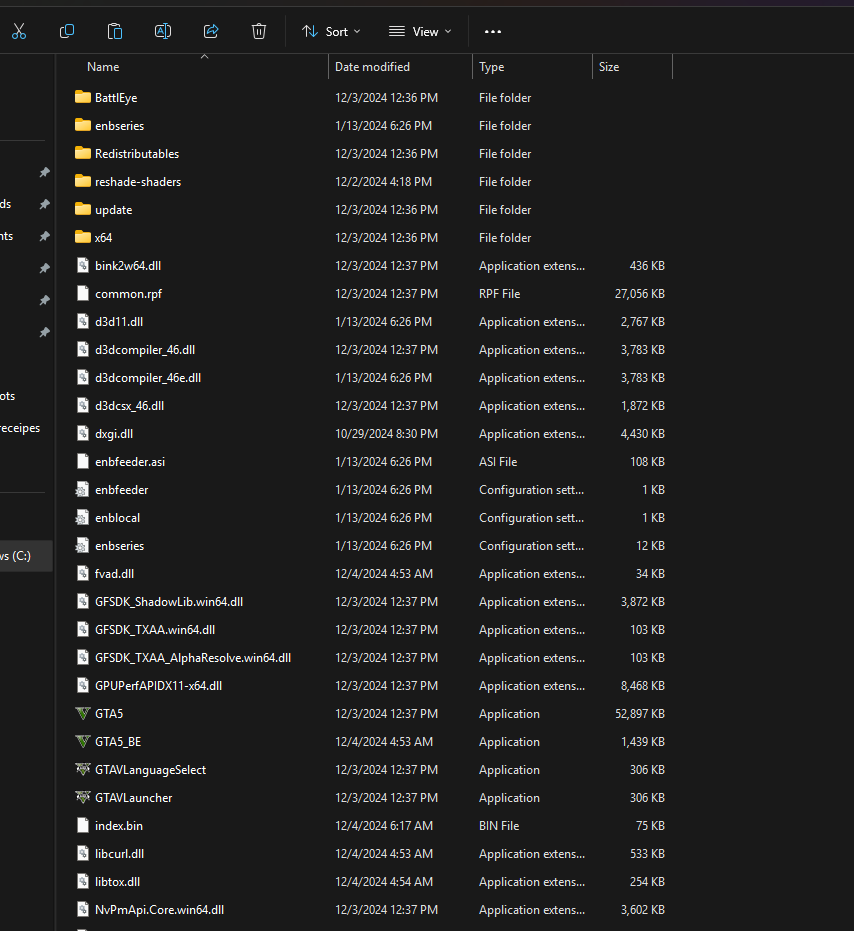Click the Cut (scissors) toolbar icon

18,31
